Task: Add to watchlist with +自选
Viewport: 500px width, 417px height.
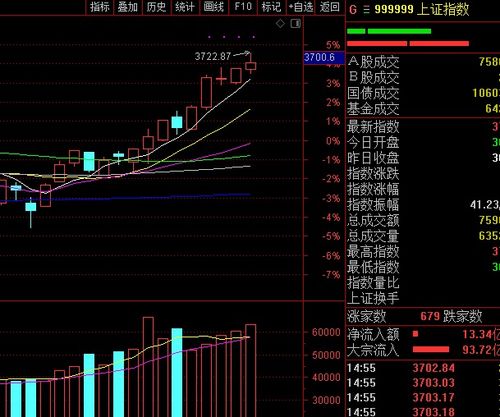Action: pyautogui.click(x=301, y=7)
